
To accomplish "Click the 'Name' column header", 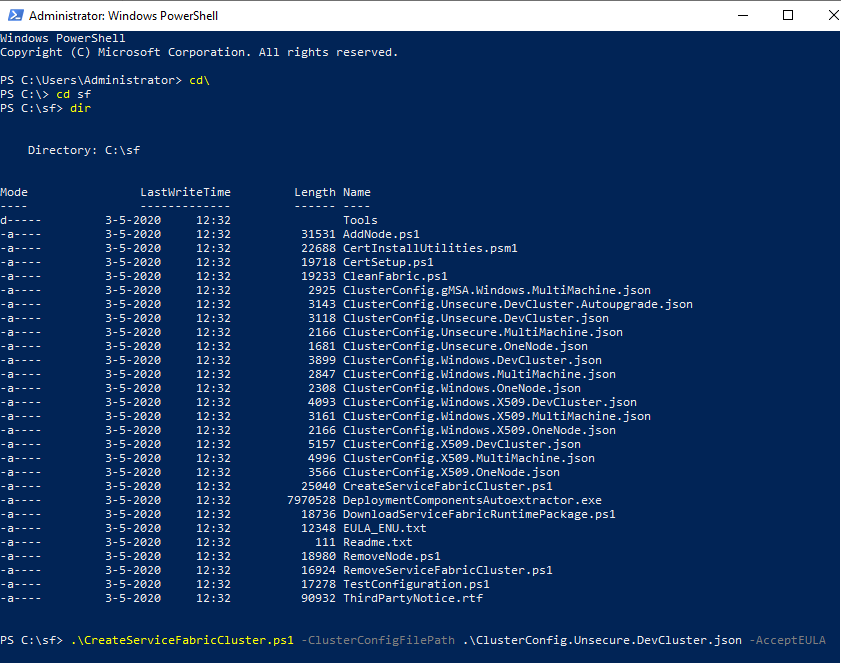I will pyautogui.click(x=357, y=192).
